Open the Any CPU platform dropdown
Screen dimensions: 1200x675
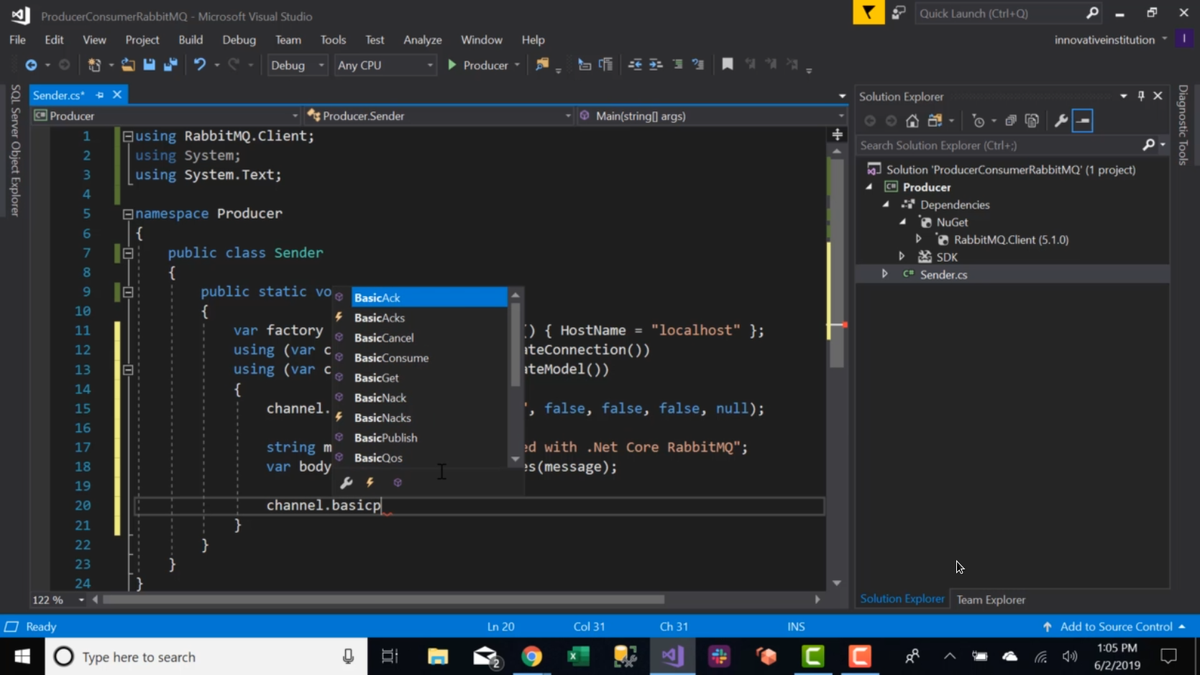pos(385,65)
